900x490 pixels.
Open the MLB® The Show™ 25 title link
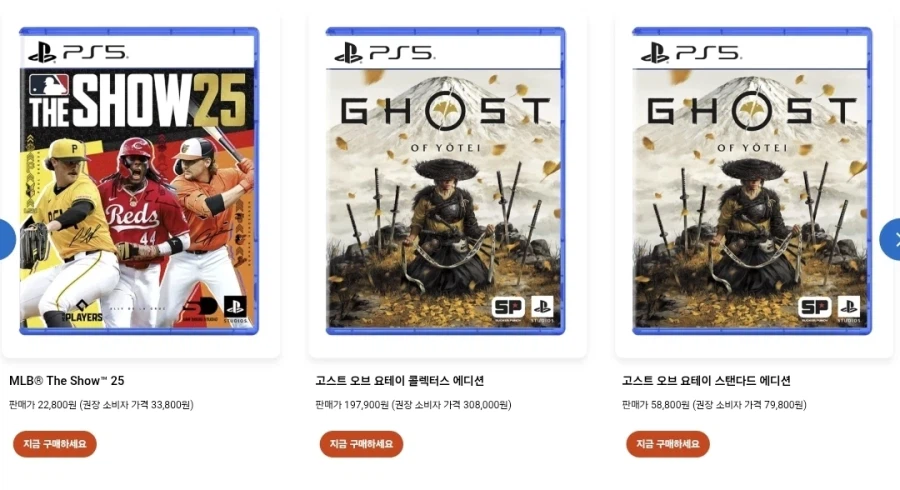[67, 380]
